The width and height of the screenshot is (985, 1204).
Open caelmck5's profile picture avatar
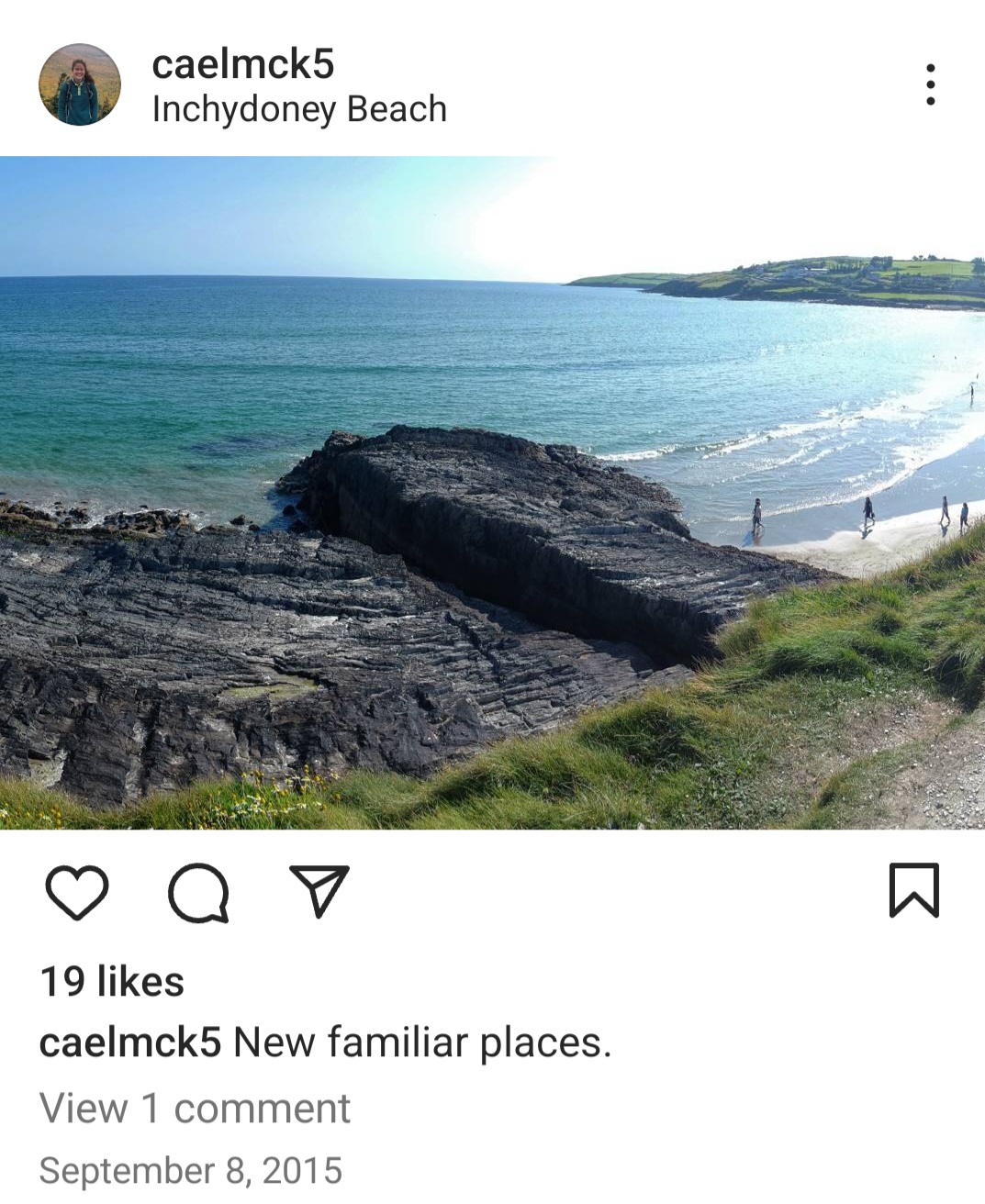click(x=80, y=84)
